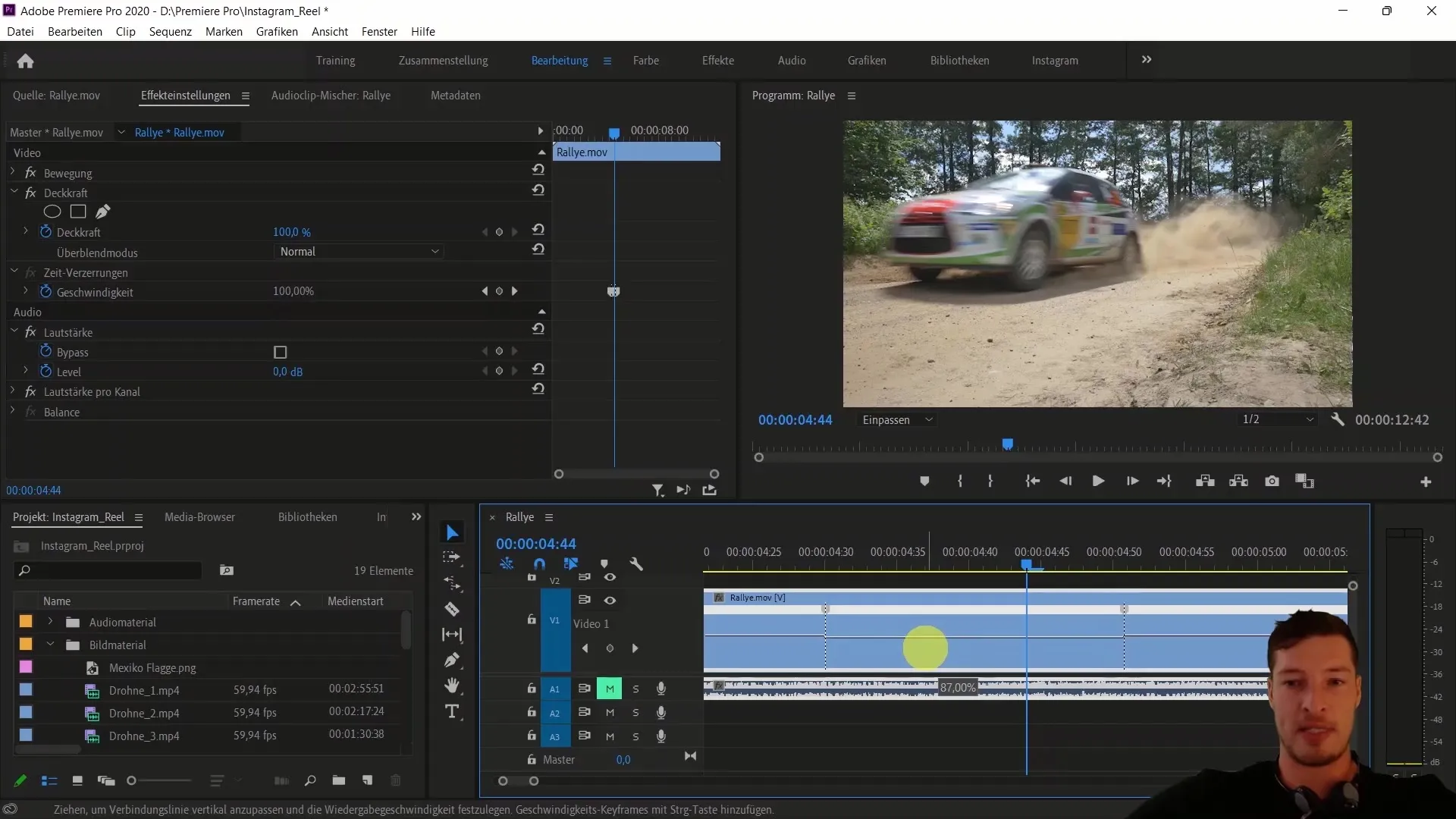Open the Sequenz menu
Screen dimensions: 1456x819
[x=171, y=32]
